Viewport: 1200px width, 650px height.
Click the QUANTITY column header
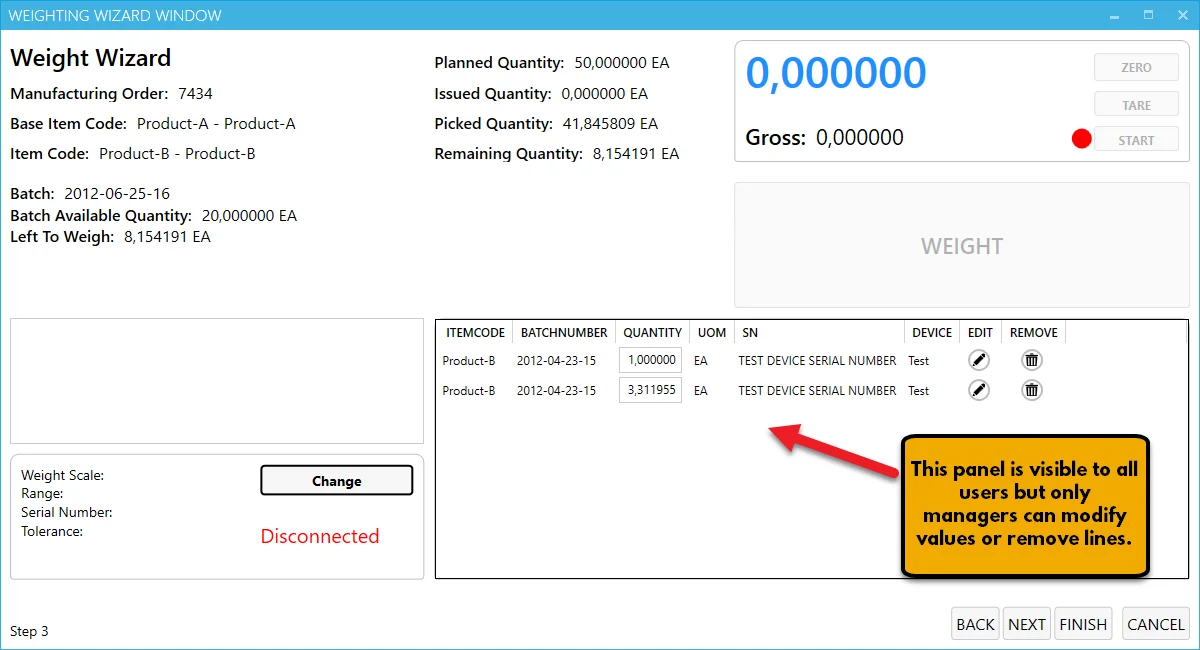click(652, 332)
